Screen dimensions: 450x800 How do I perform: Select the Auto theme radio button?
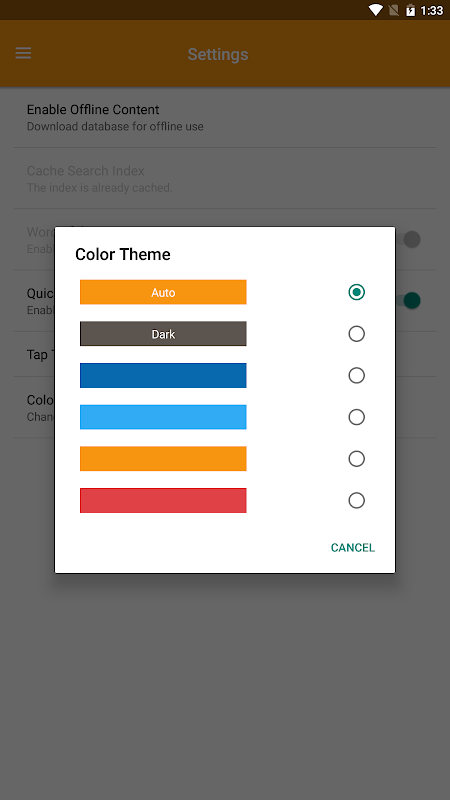pos(357,292)
